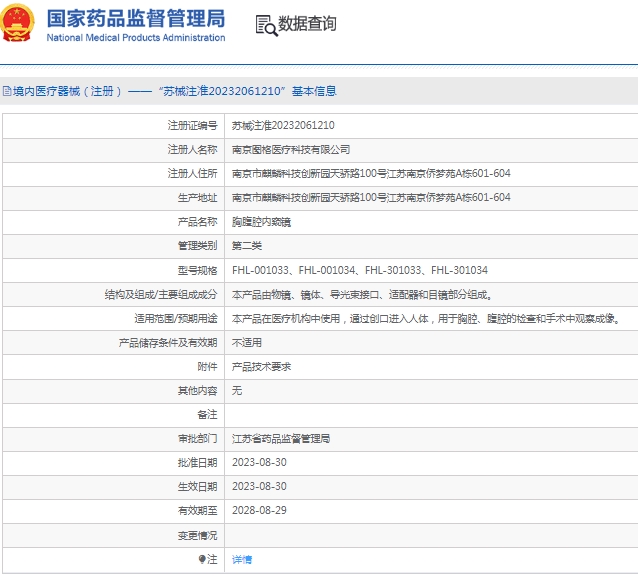Image resolution: width=638 pixels, height=582 pixels.
Task: Click the 无 value in 其他内容 row
Action: [x=237, y=391]
